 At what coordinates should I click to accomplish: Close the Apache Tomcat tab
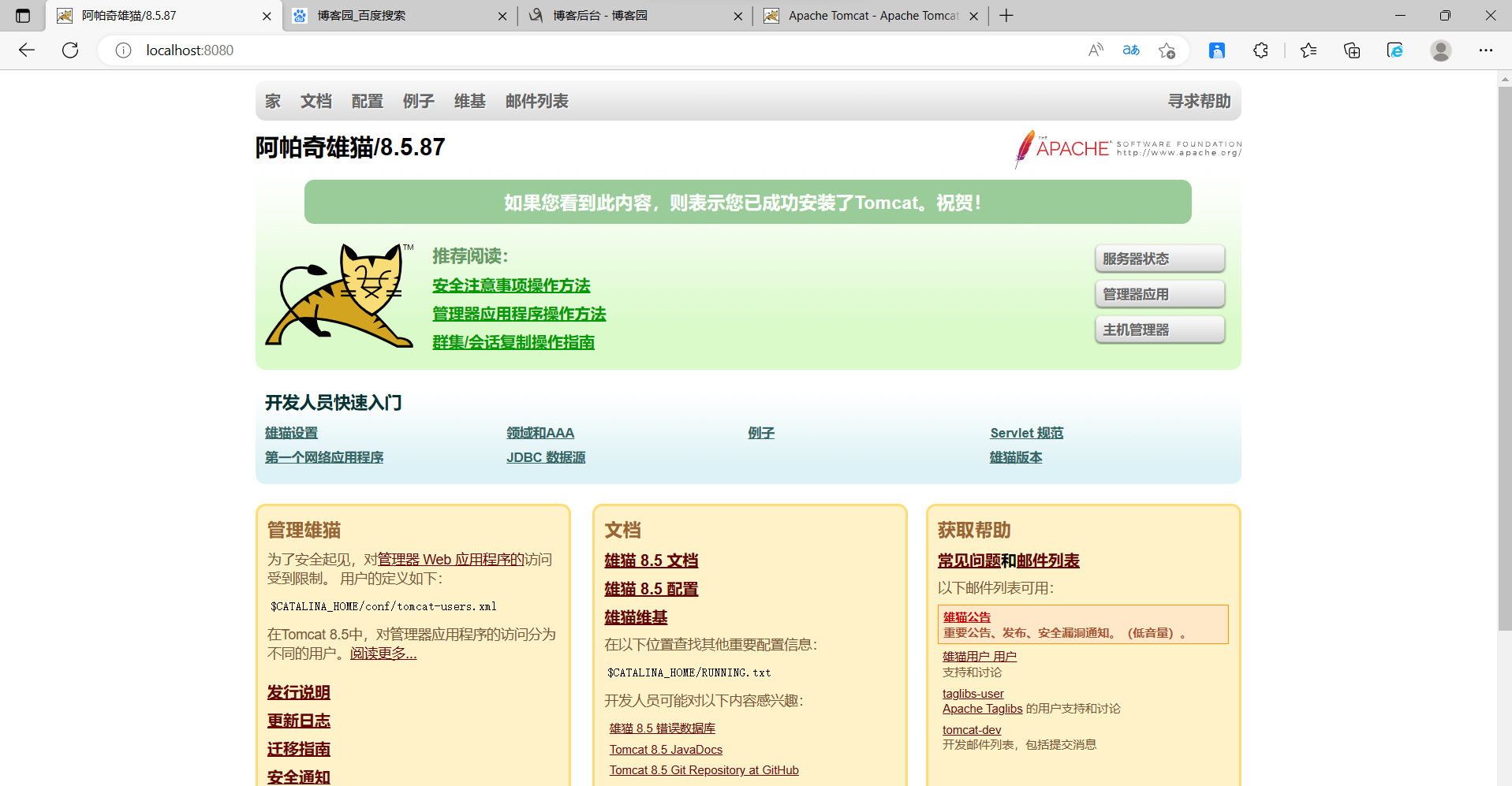point(973,16)
